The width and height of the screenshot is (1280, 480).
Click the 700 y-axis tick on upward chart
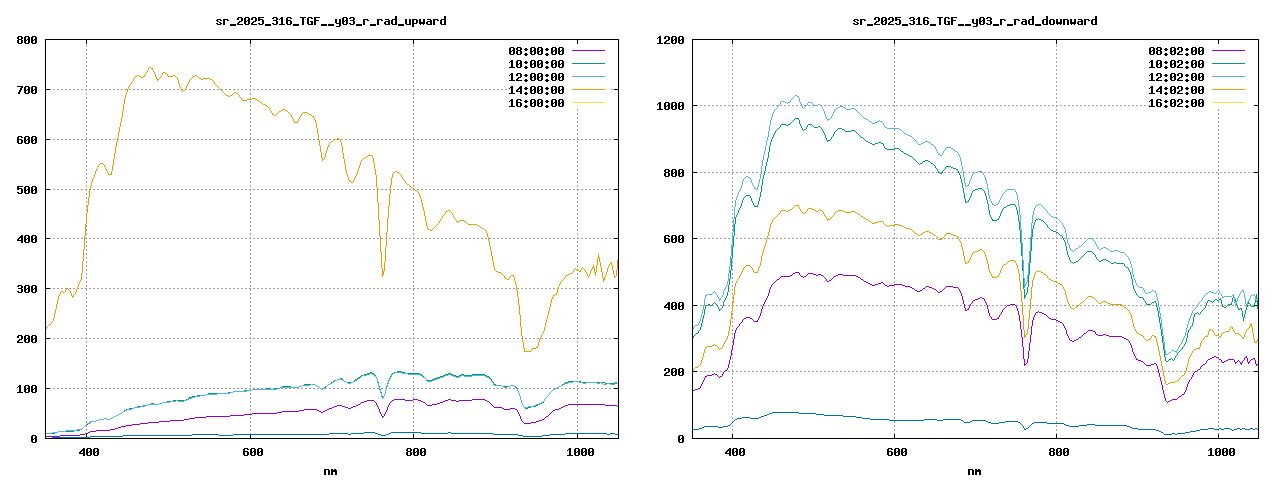coord(27,90)
